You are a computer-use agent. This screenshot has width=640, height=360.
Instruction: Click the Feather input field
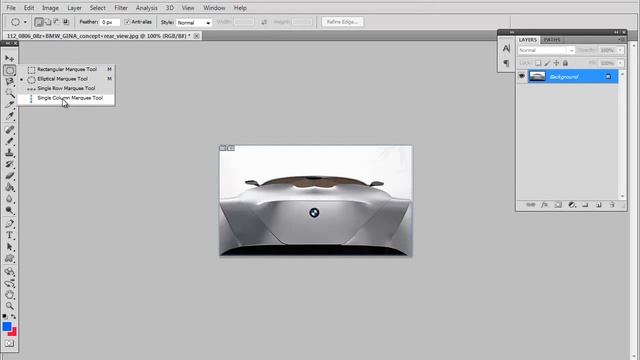[110, 22]
